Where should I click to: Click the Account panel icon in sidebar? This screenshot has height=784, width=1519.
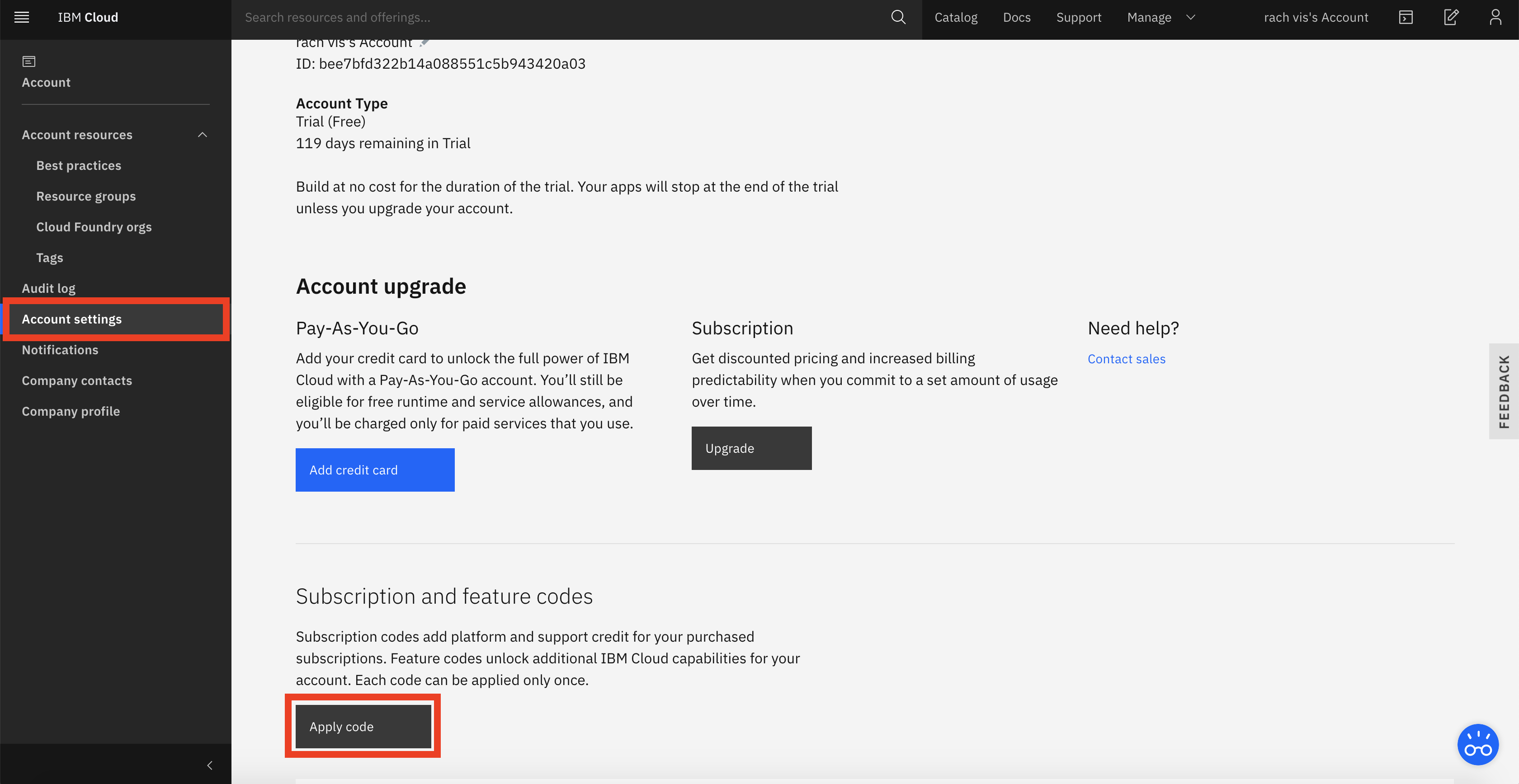click(29, 61)
